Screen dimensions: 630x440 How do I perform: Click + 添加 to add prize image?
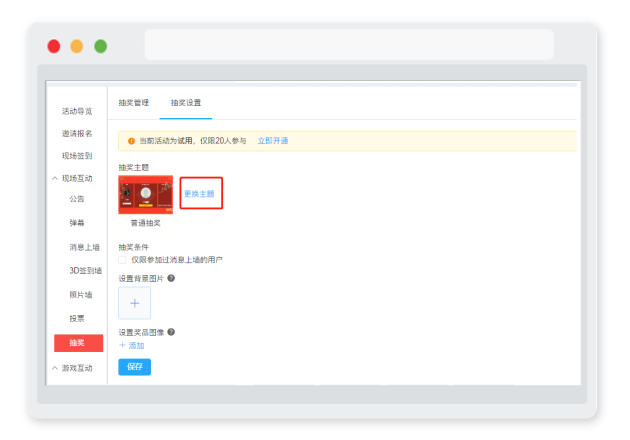(132, 345)
